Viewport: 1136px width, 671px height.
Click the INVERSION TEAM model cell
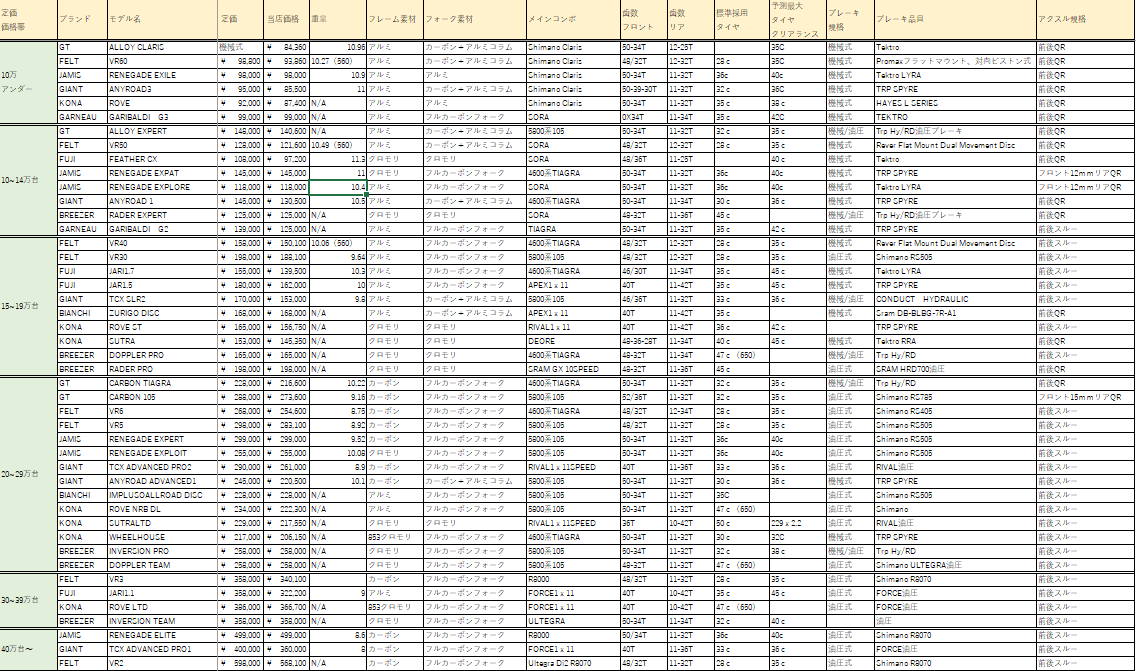(x=161, y=620)
